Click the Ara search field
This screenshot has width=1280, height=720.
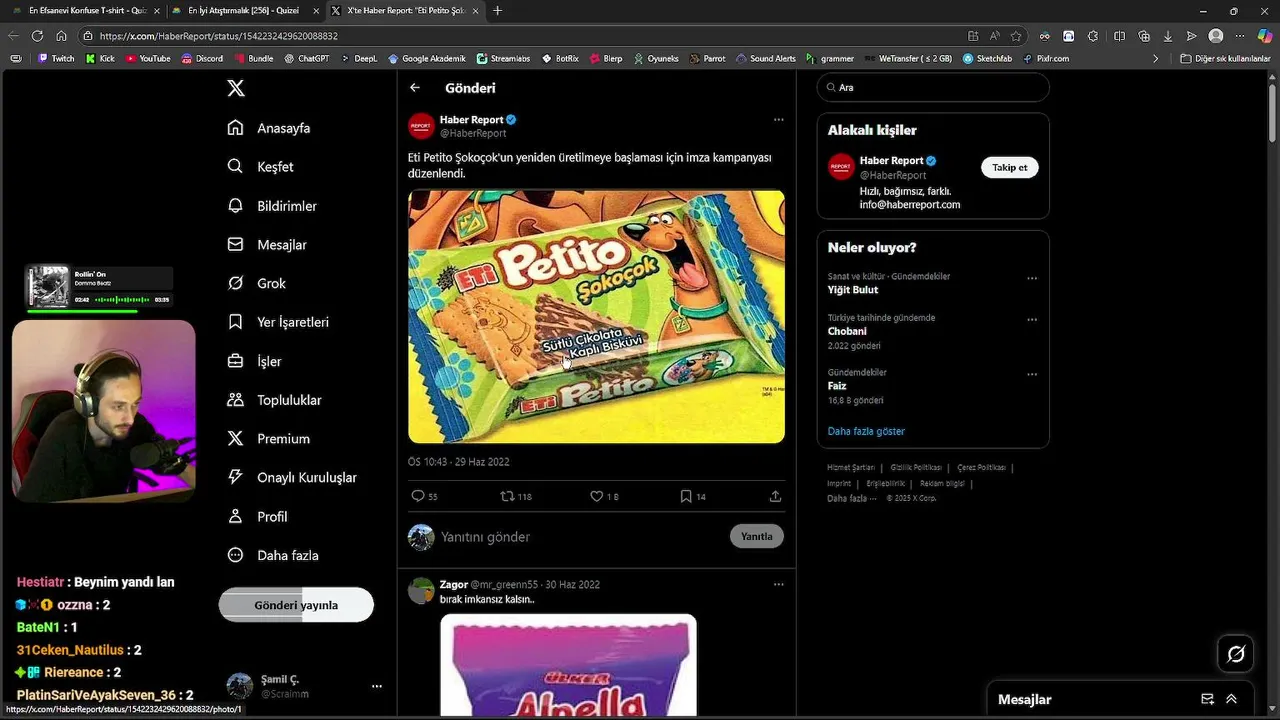[933, 87]
